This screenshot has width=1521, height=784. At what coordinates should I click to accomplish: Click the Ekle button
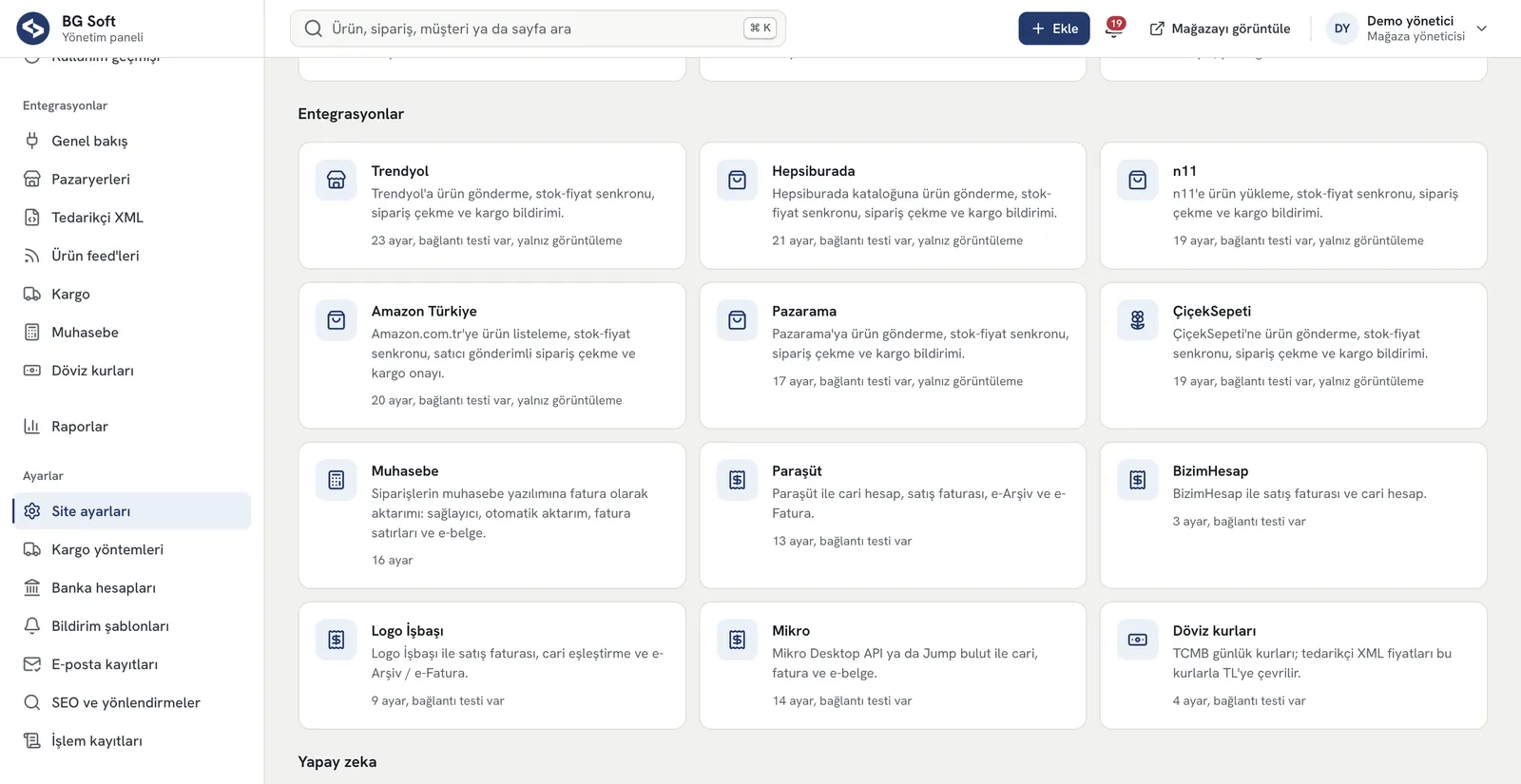click(1054, 29)
